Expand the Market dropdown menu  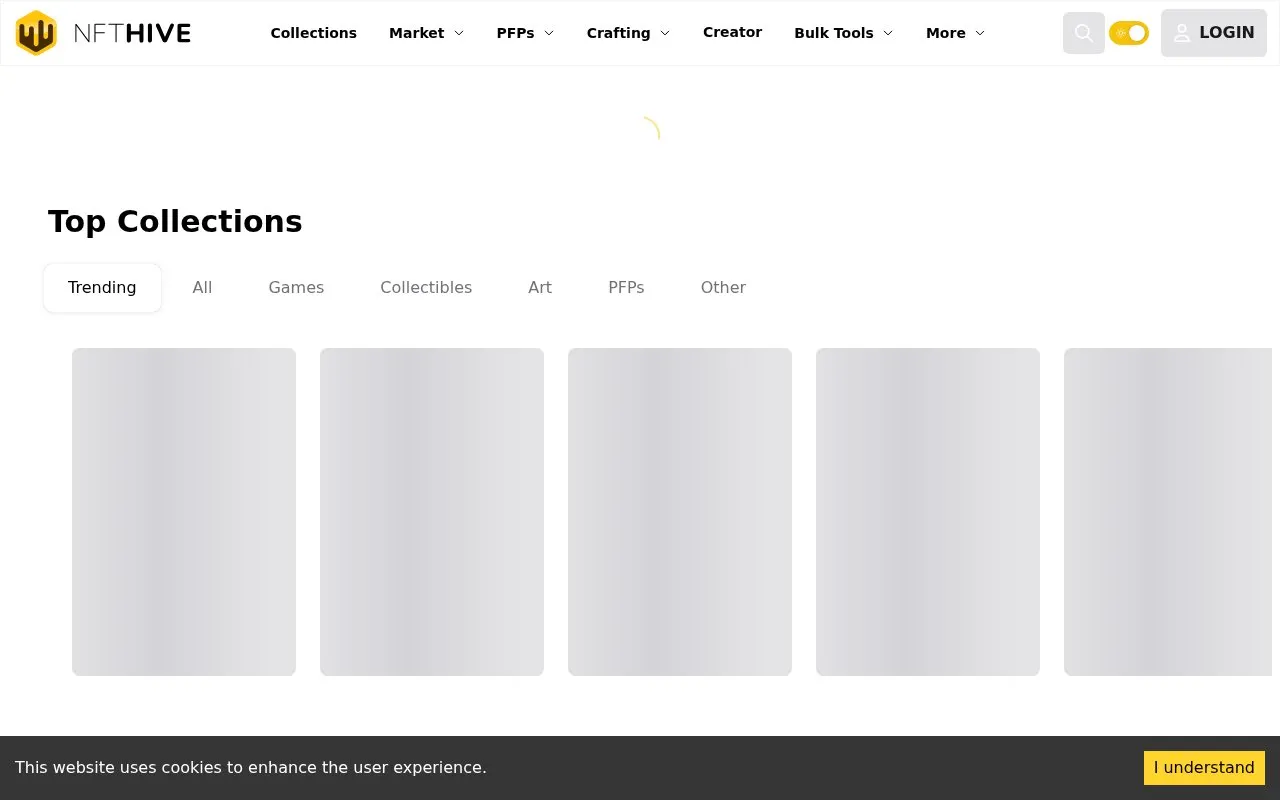click(x=427, y=33)
